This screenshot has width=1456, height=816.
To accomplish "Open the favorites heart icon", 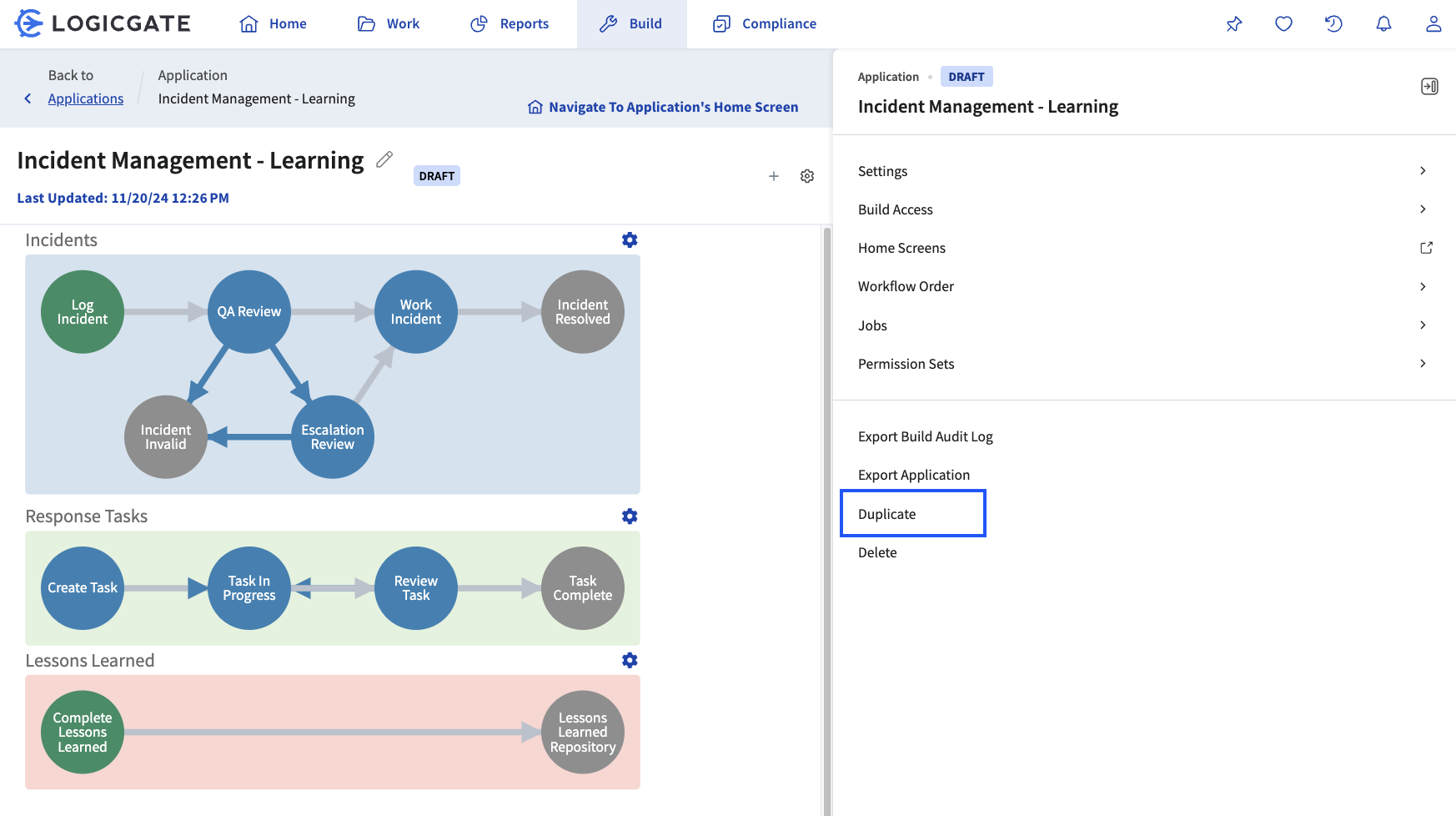I will click(1283, 24).
